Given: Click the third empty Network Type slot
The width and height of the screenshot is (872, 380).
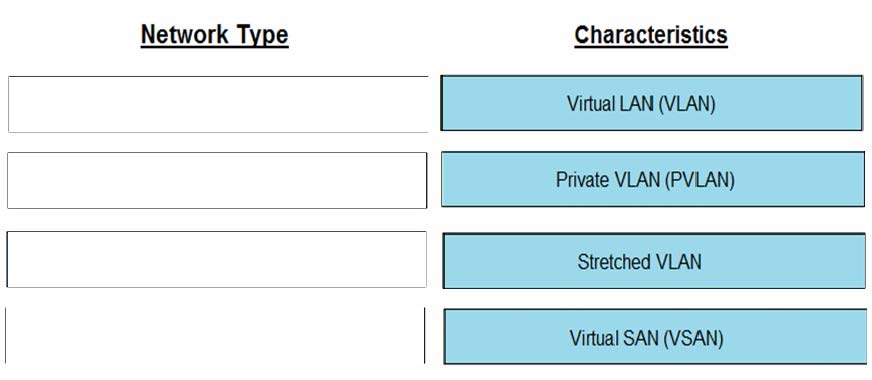Looking at the screenshot, I should tap(216, 259).
